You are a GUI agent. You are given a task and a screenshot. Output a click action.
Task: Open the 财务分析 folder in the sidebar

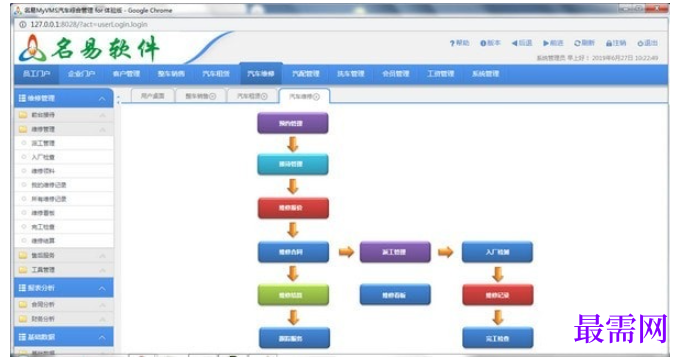point(23,319)
